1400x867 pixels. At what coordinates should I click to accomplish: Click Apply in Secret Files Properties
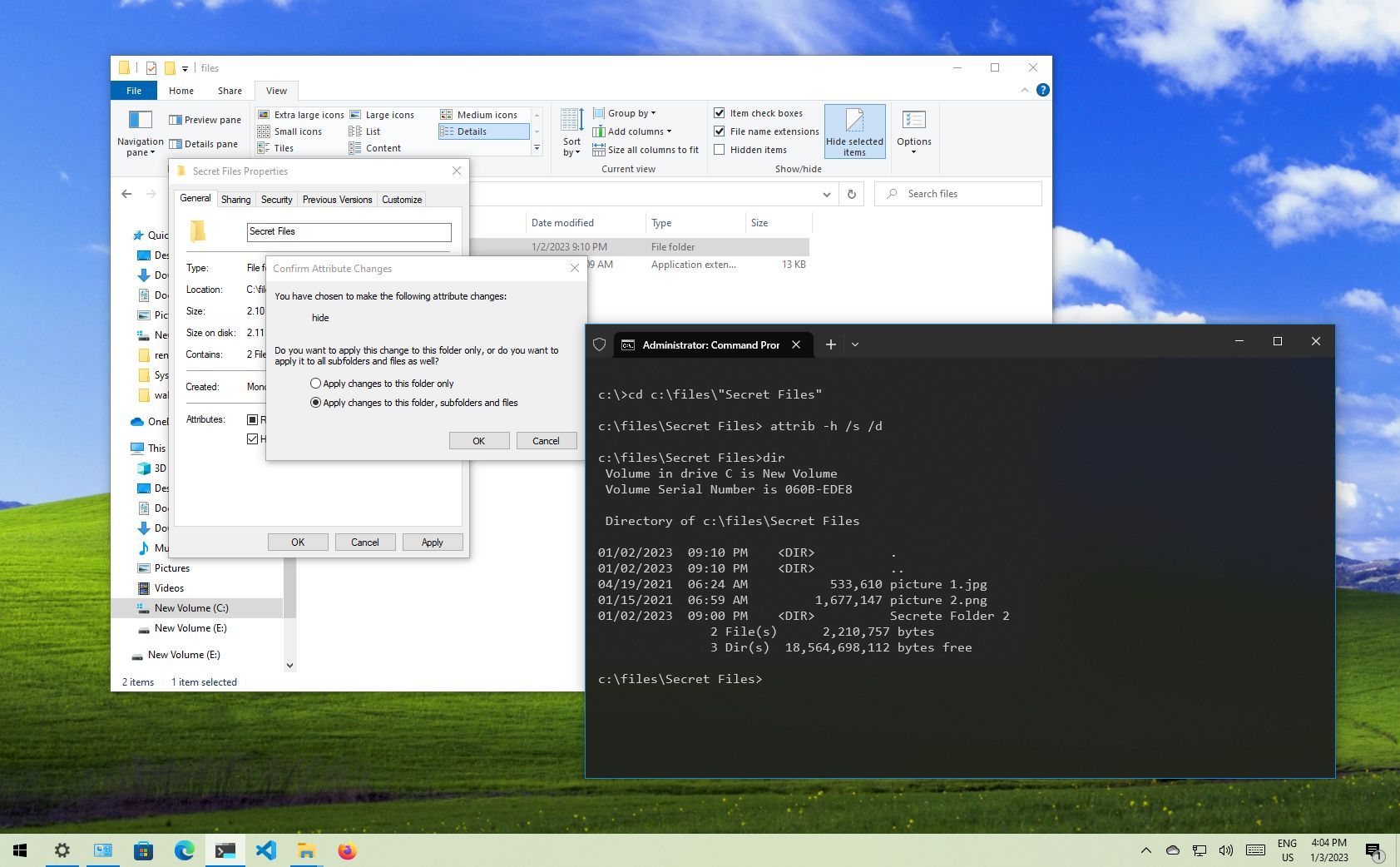tap(432, 542)
